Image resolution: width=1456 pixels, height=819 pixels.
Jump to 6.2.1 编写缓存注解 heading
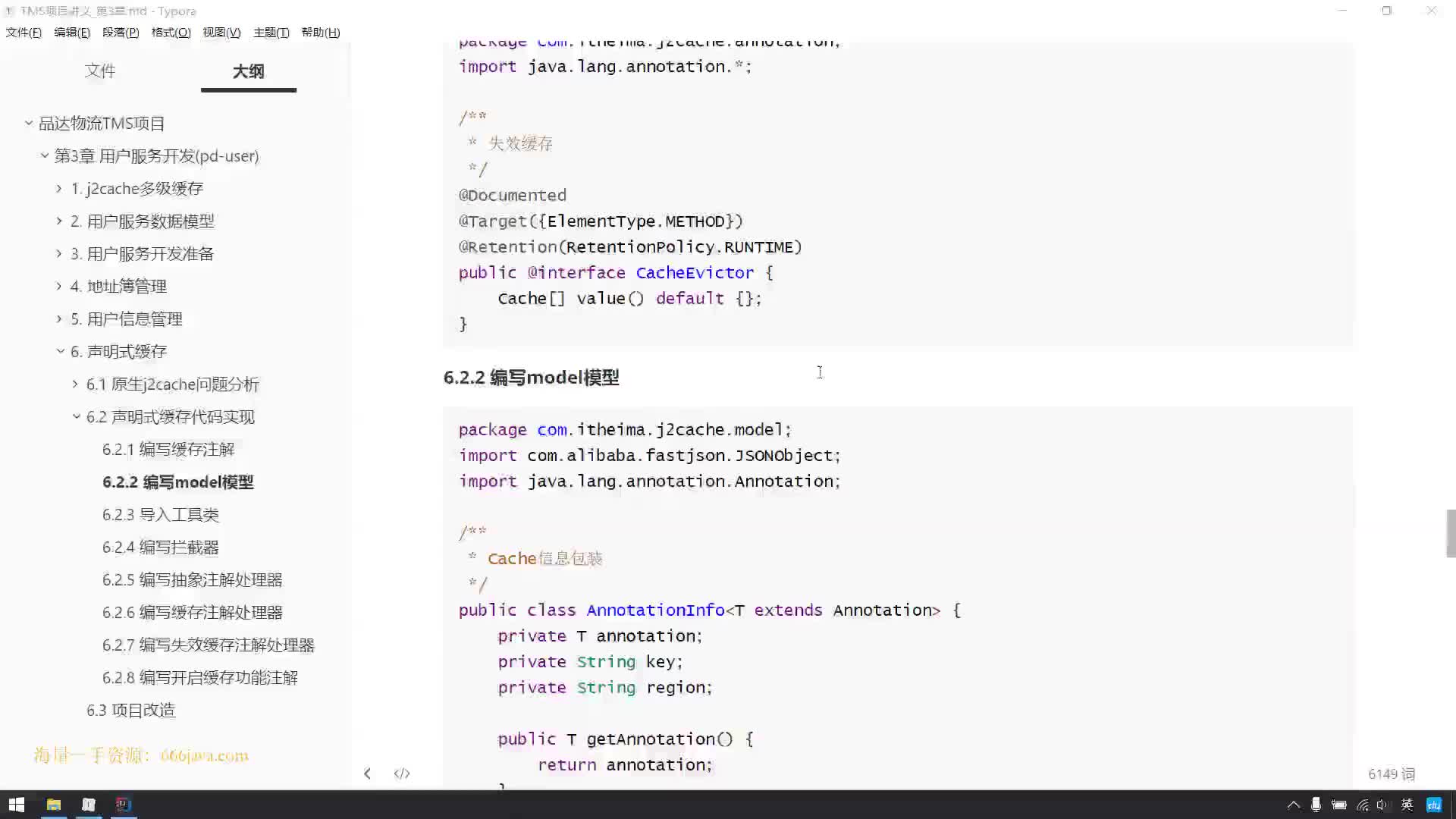[x=168, y=450]
